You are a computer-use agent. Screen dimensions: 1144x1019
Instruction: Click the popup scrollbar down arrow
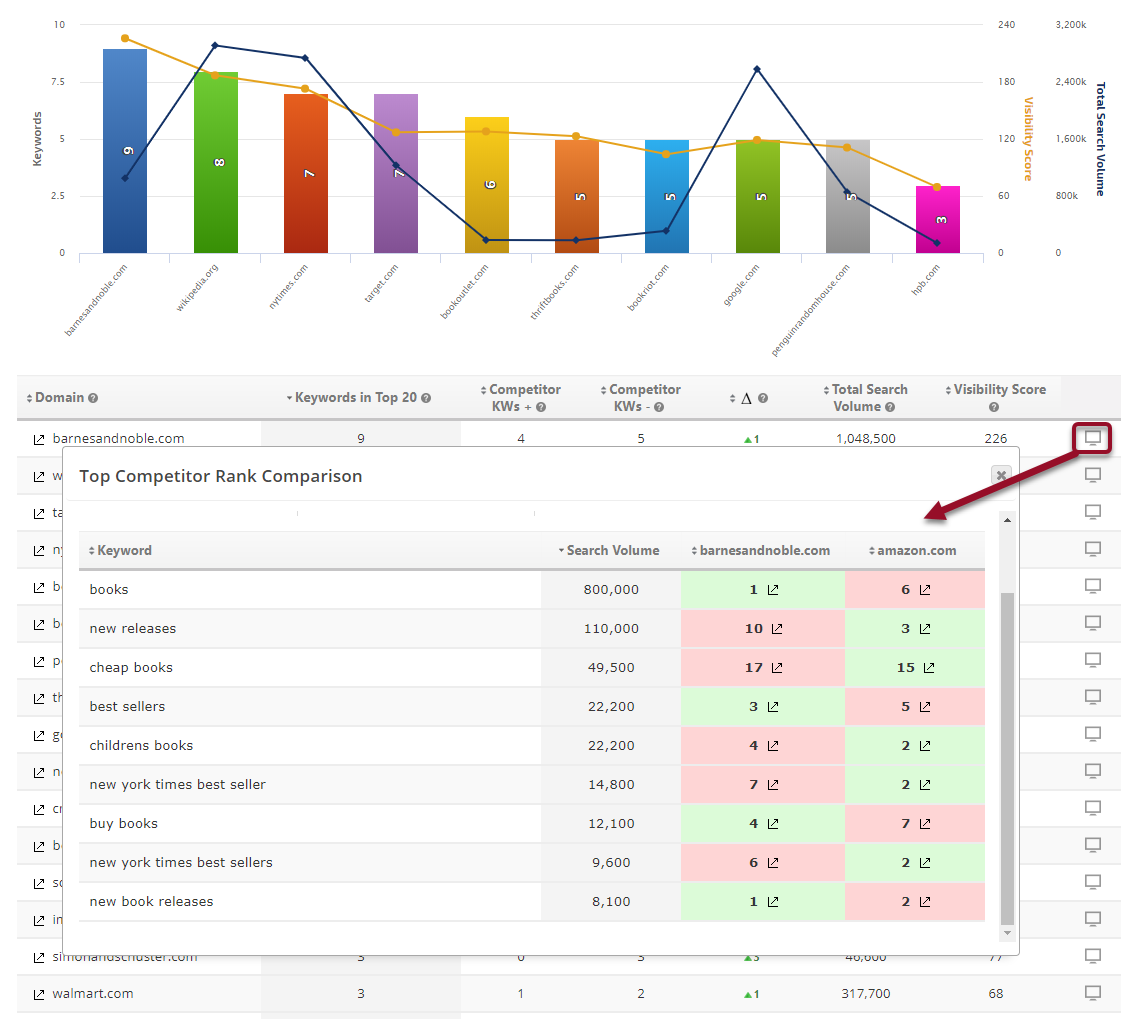[1007, 933]
